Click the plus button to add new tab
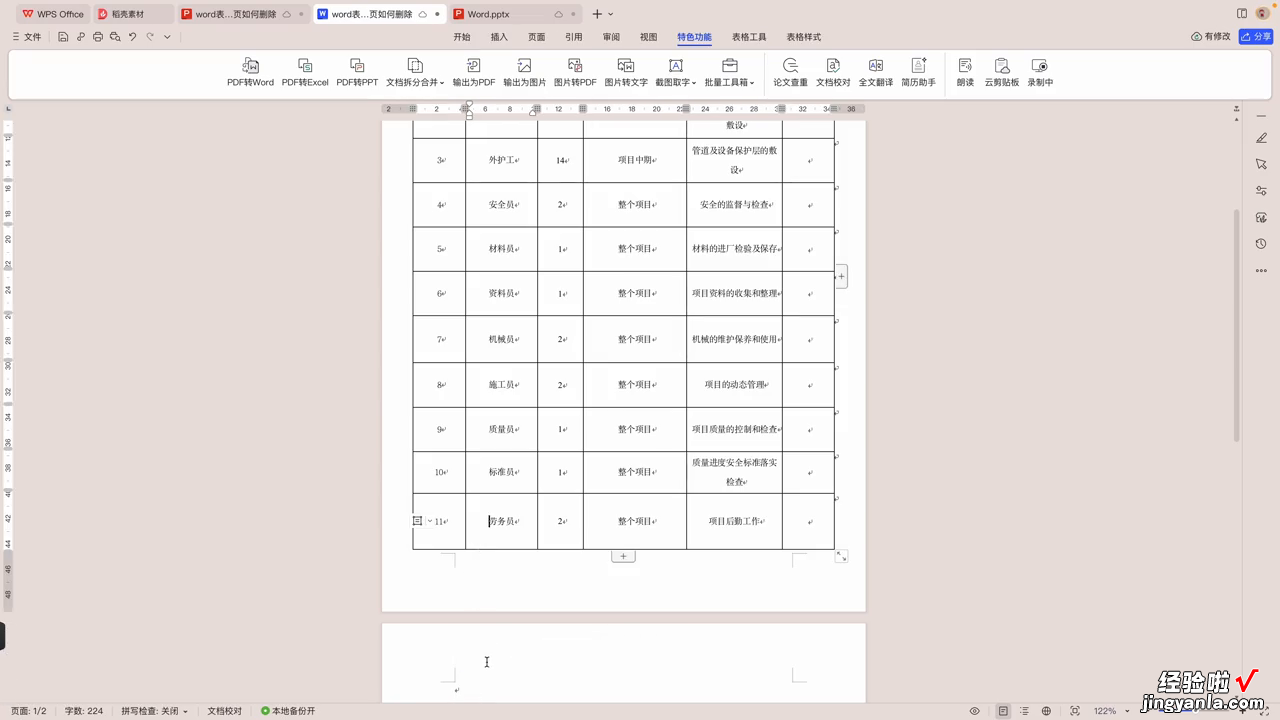This screenshot has height=720, width=1280. (597, 14)
